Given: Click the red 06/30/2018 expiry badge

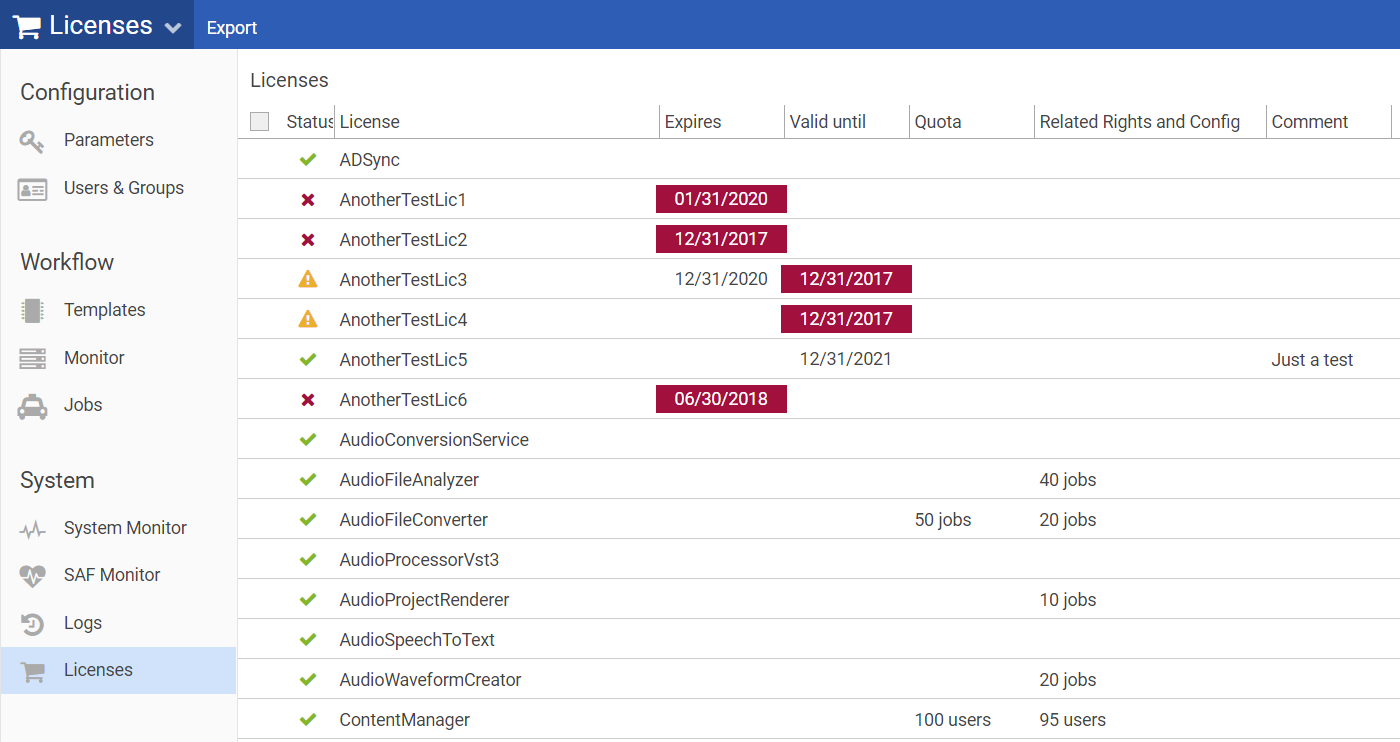Looking at the screenshot, I should point(721,399).
